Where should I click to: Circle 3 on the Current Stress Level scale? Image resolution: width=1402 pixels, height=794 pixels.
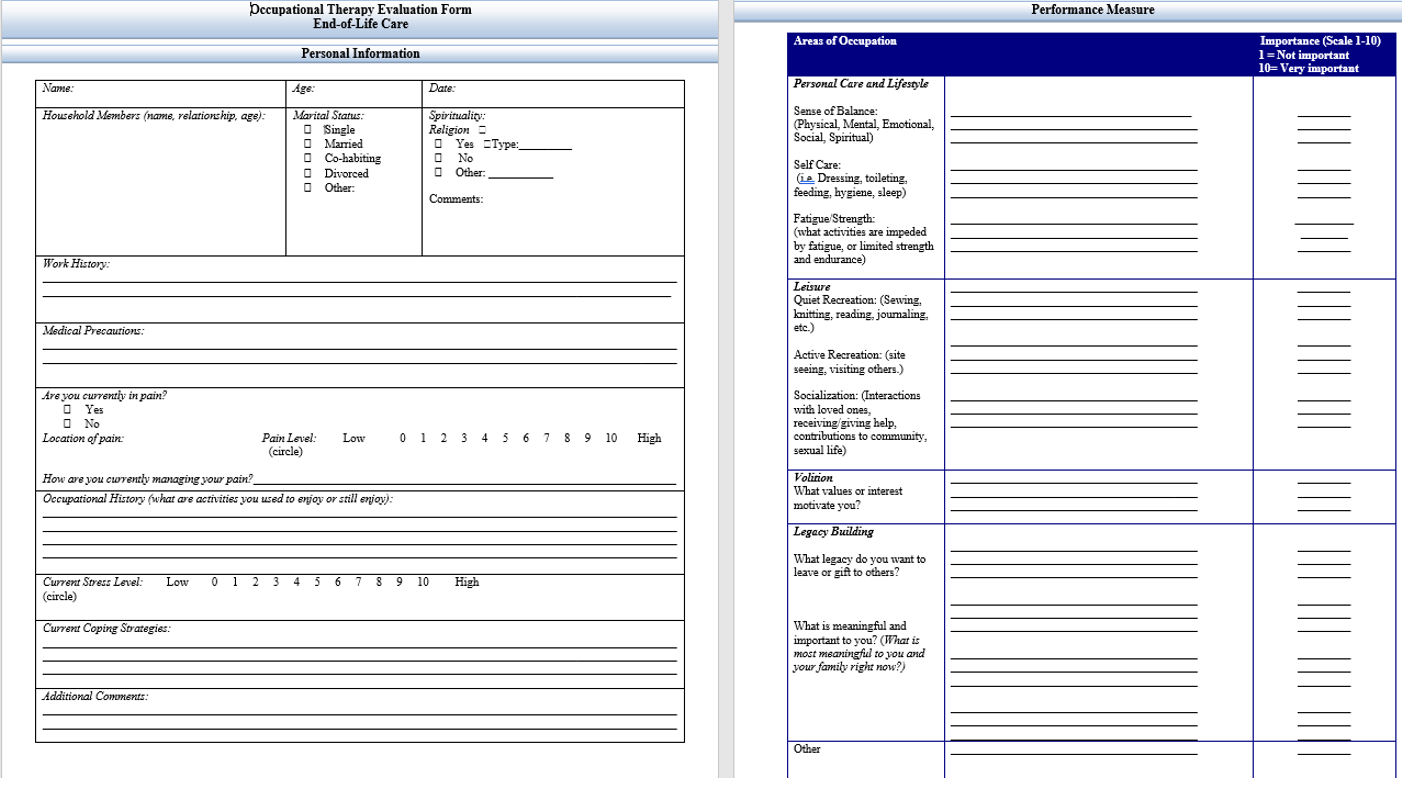tap(276, 581)
